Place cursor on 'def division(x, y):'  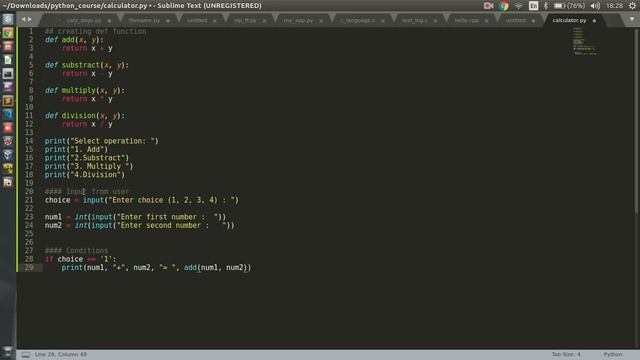pyautogui.click(x=85, y=116)
